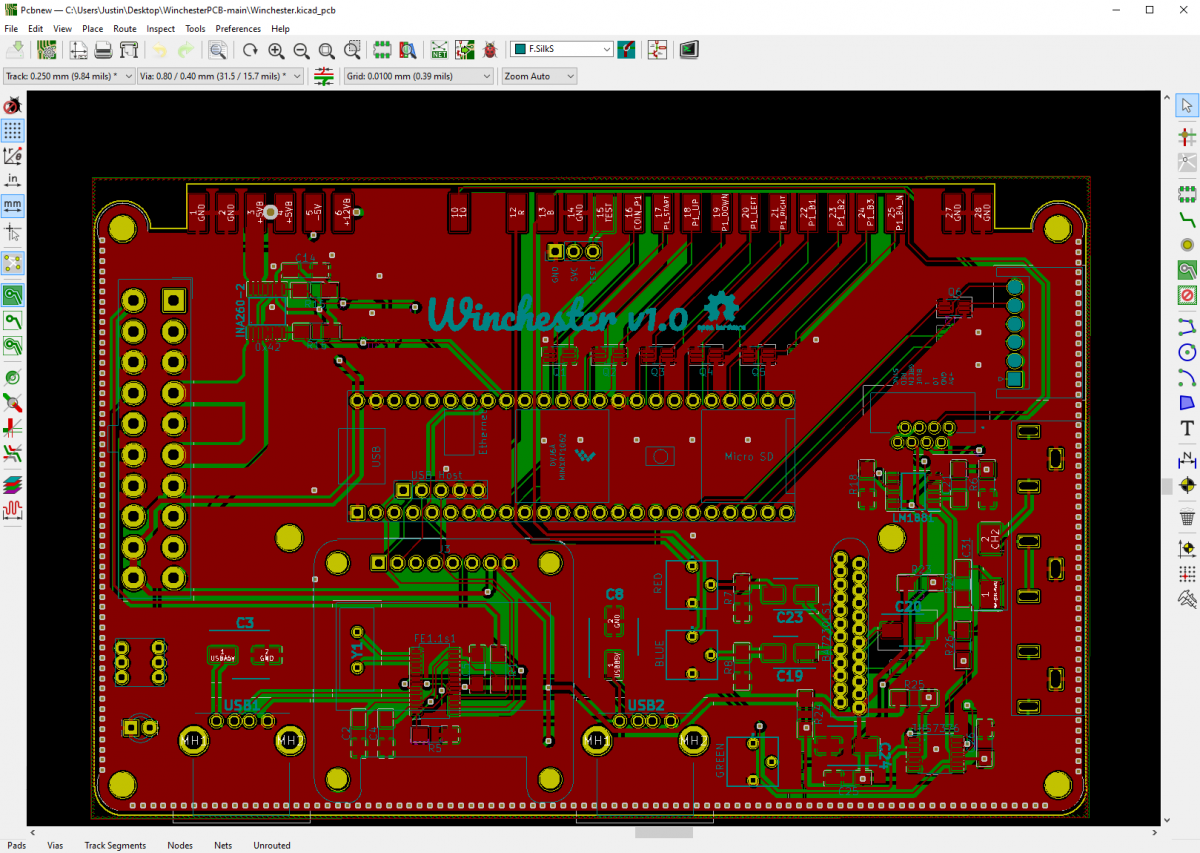1200x853 pixels.
Task: Click Zoom to Fit icon
Action: (x=326, y=49)
